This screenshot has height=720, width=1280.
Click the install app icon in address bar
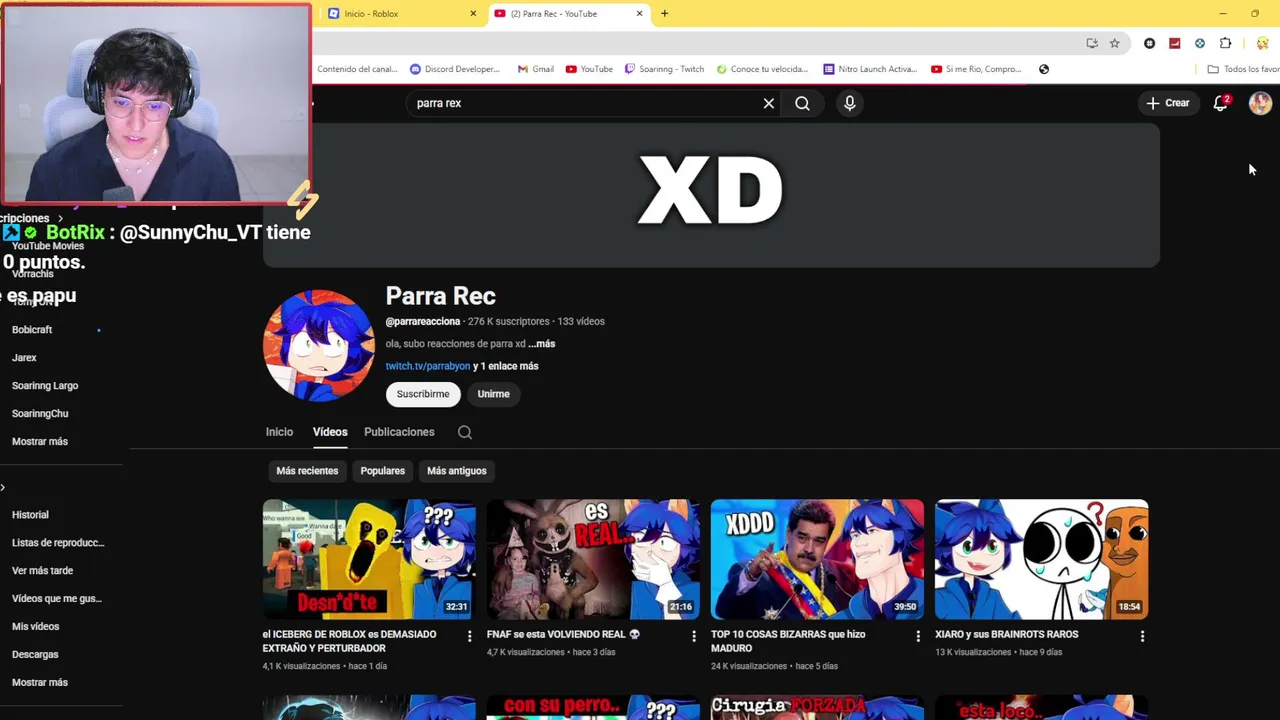coord(1092,43)
